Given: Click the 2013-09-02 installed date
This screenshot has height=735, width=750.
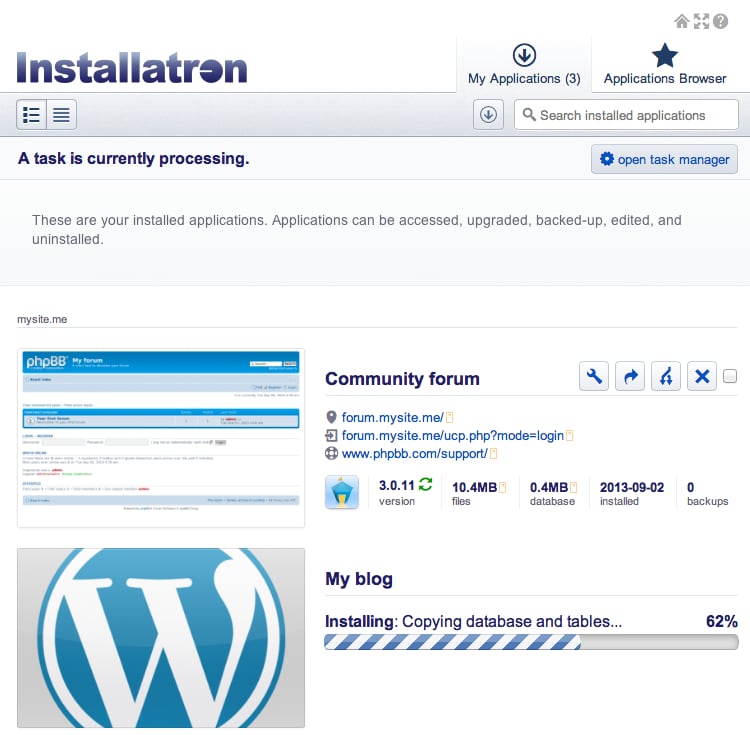Looking at the screenshot, I should click(632, 487).
